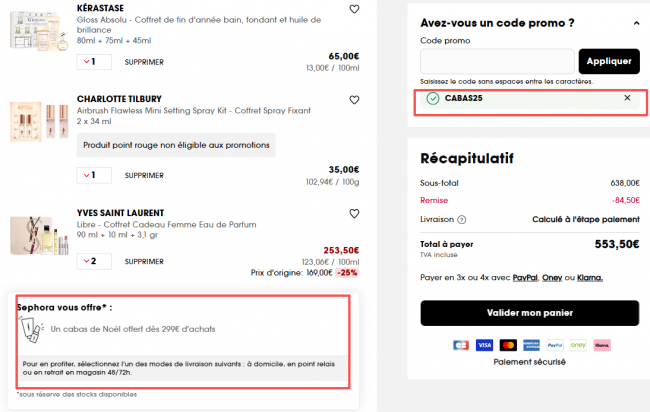Screen dimensions: 650x412
Task: Open quantity selector for Yves Saint Laurent
Action: (x=93, y=261)
